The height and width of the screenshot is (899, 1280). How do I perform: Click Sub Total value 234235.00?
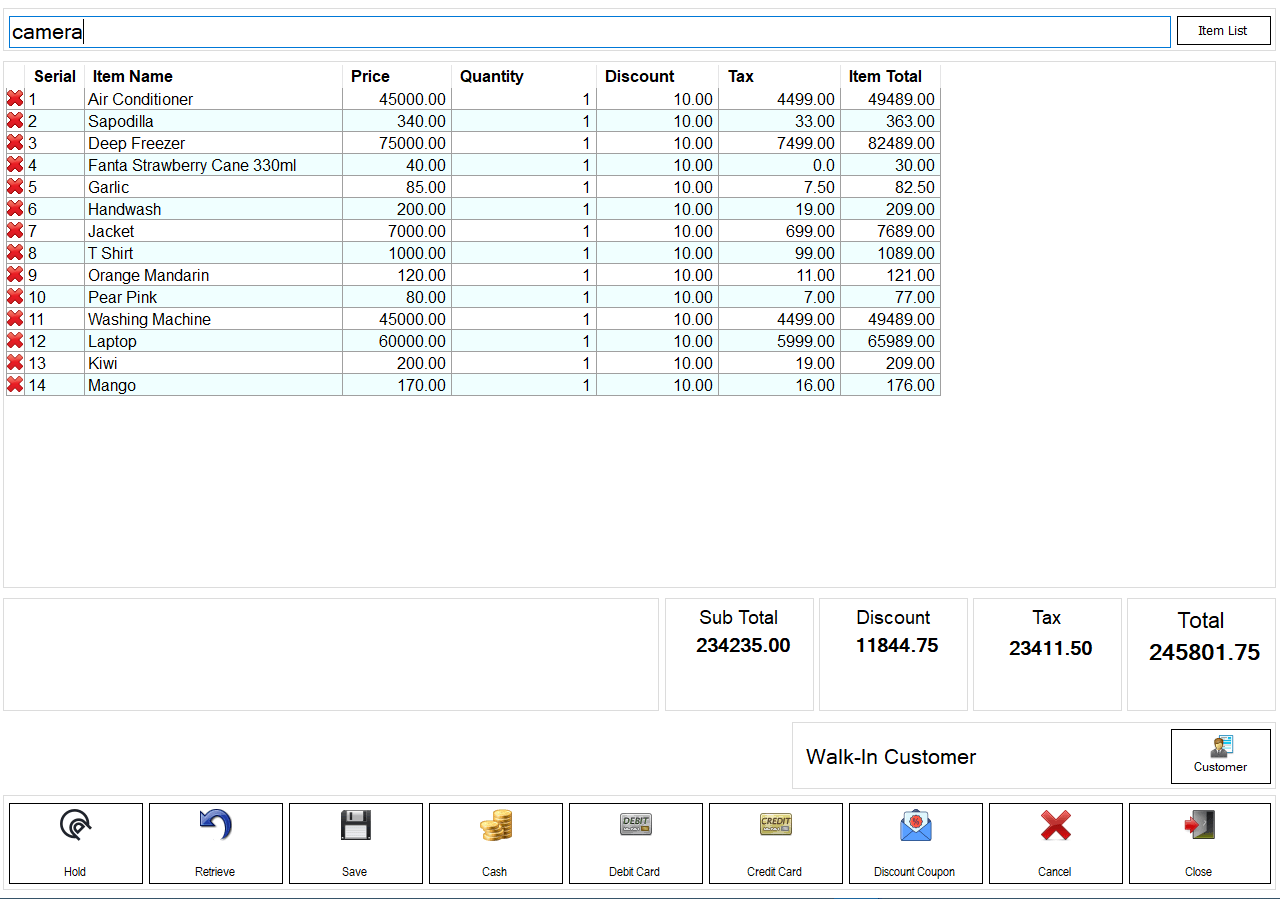[x=743, y=646]
